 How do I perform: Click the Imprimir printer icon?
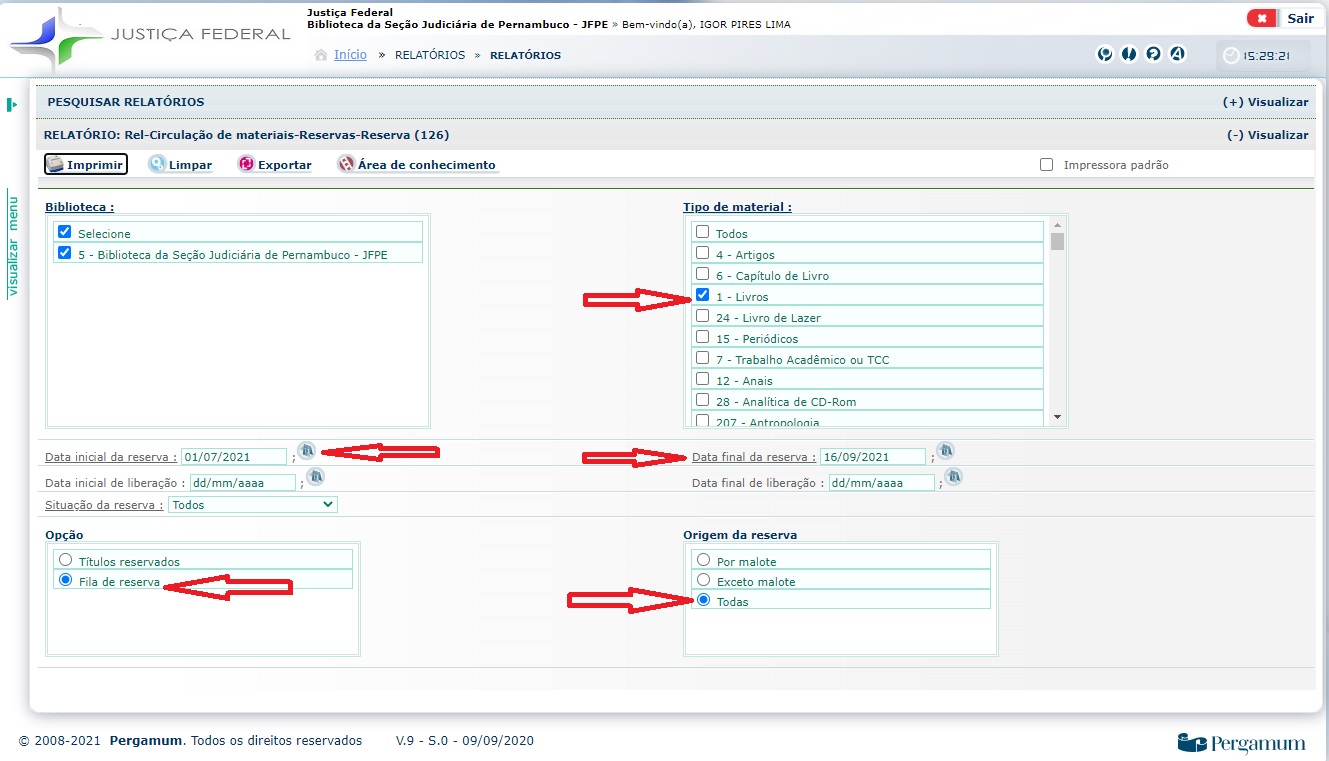[x=56, y=164]
